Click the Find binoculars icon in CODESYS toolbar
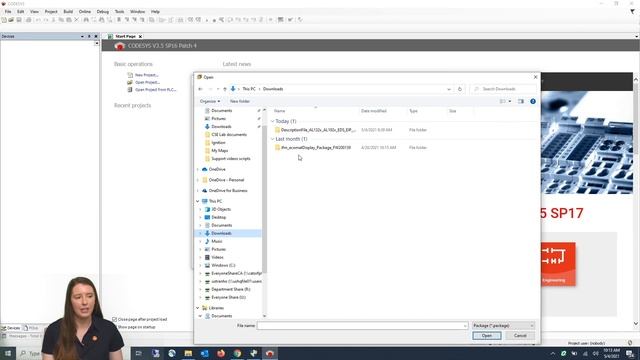 click(86, 20)
